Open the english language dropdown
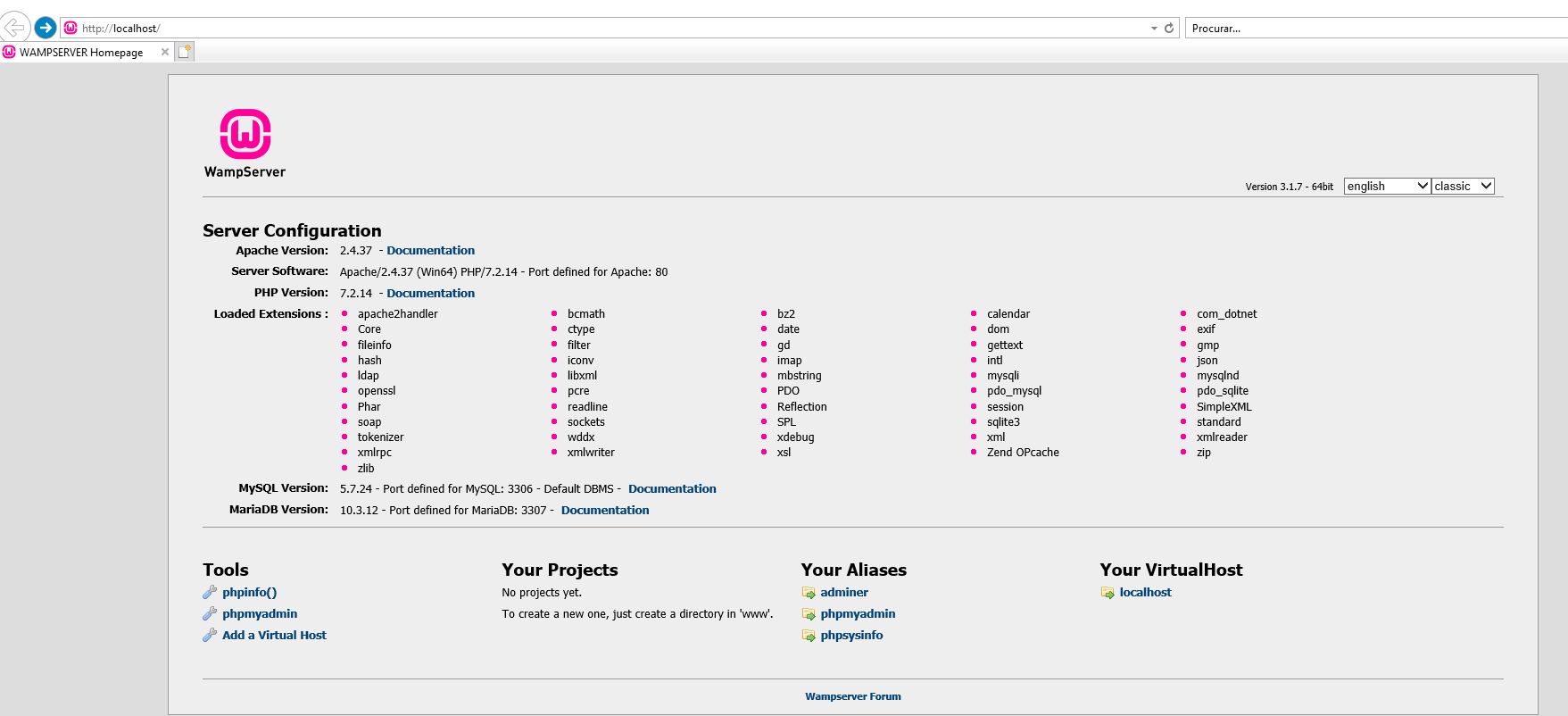1568x716 pixels. point(1387,186)
